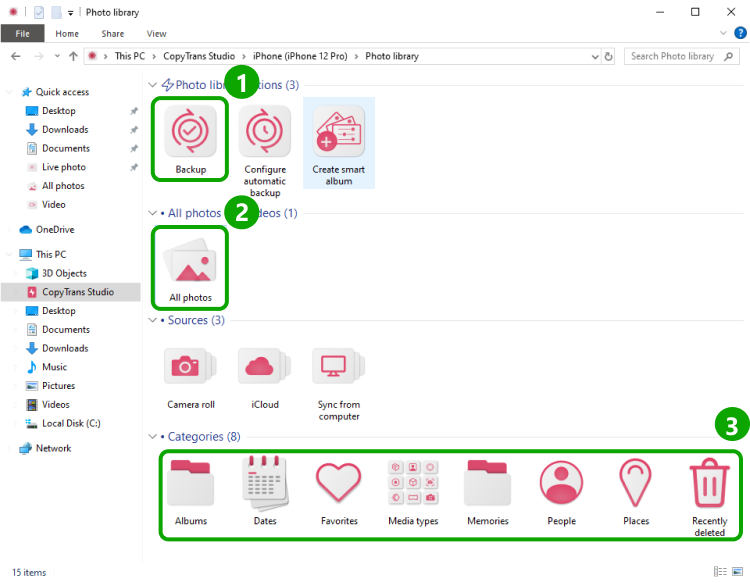This screenshot has width=750, height=583.
Task: Click CopyTrans Studio in the breadcrumb
Action: 199,56
